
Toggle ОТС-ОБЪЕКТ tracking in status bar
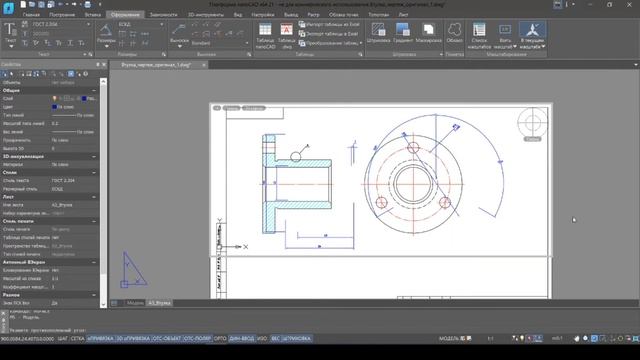[167, 338]
